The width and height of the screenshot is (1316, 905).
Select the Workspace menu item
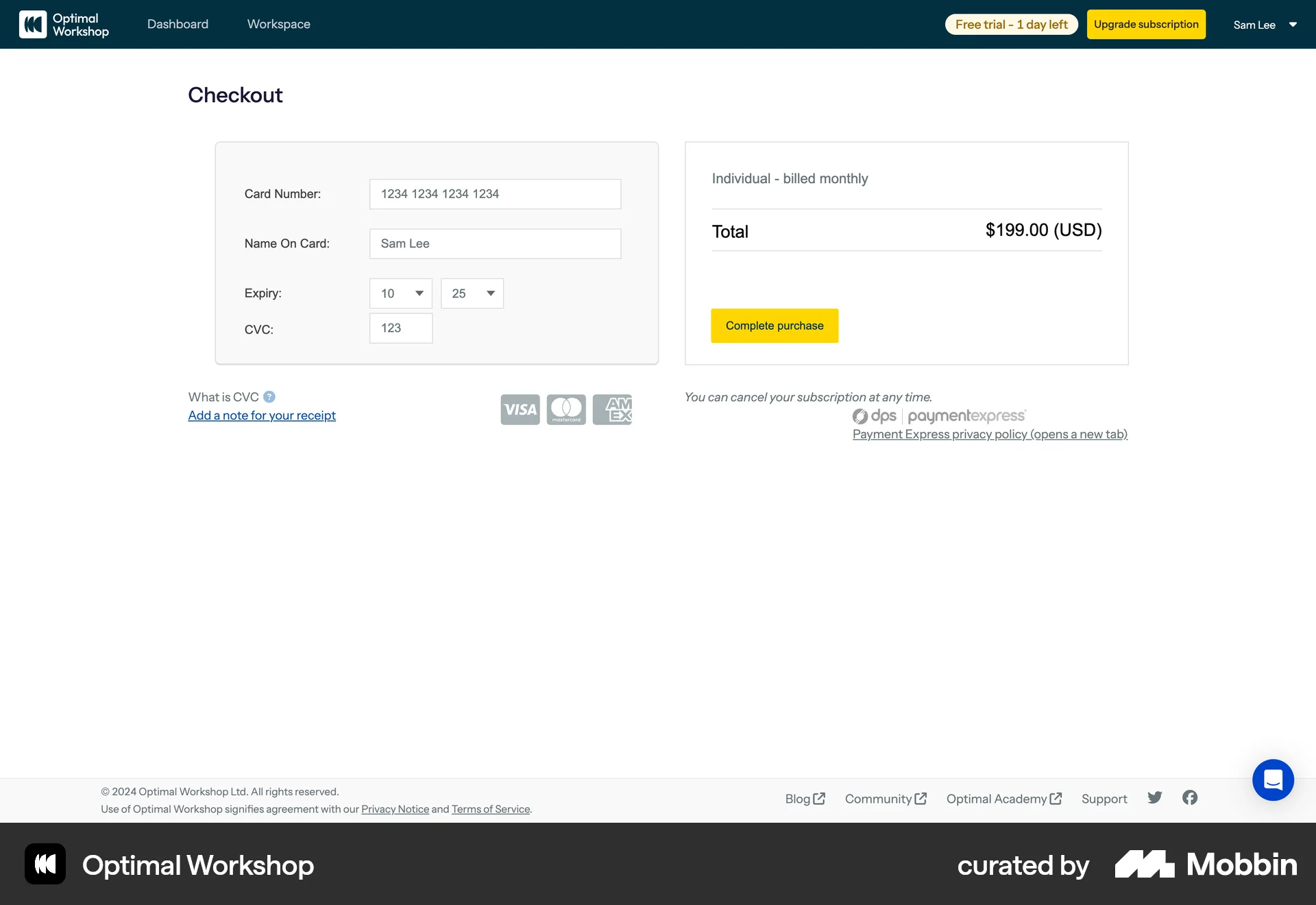point(278,24)
